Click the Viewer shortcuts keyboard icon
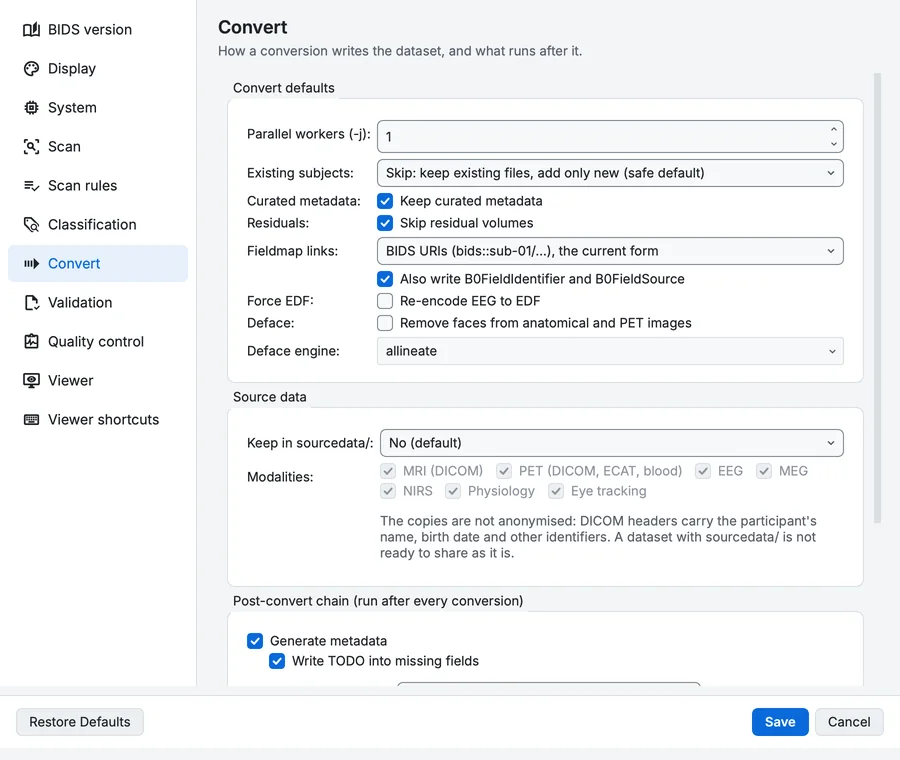Screen dimensions: 900x760 pos(32,420)
